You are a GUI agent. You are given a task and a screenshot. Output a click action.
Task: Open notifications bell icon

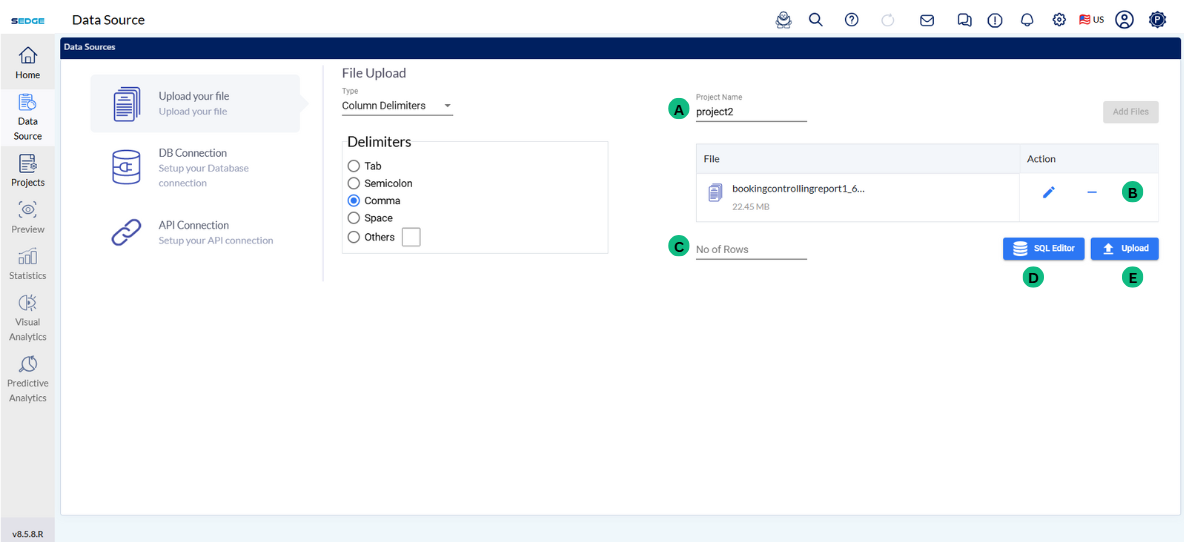1027,20
